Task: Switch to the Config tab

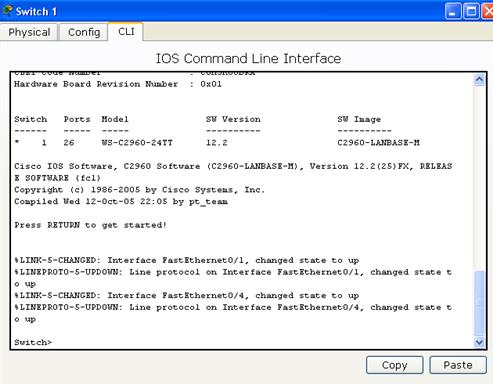Action: pyautogui.click(x=84, y=32)
